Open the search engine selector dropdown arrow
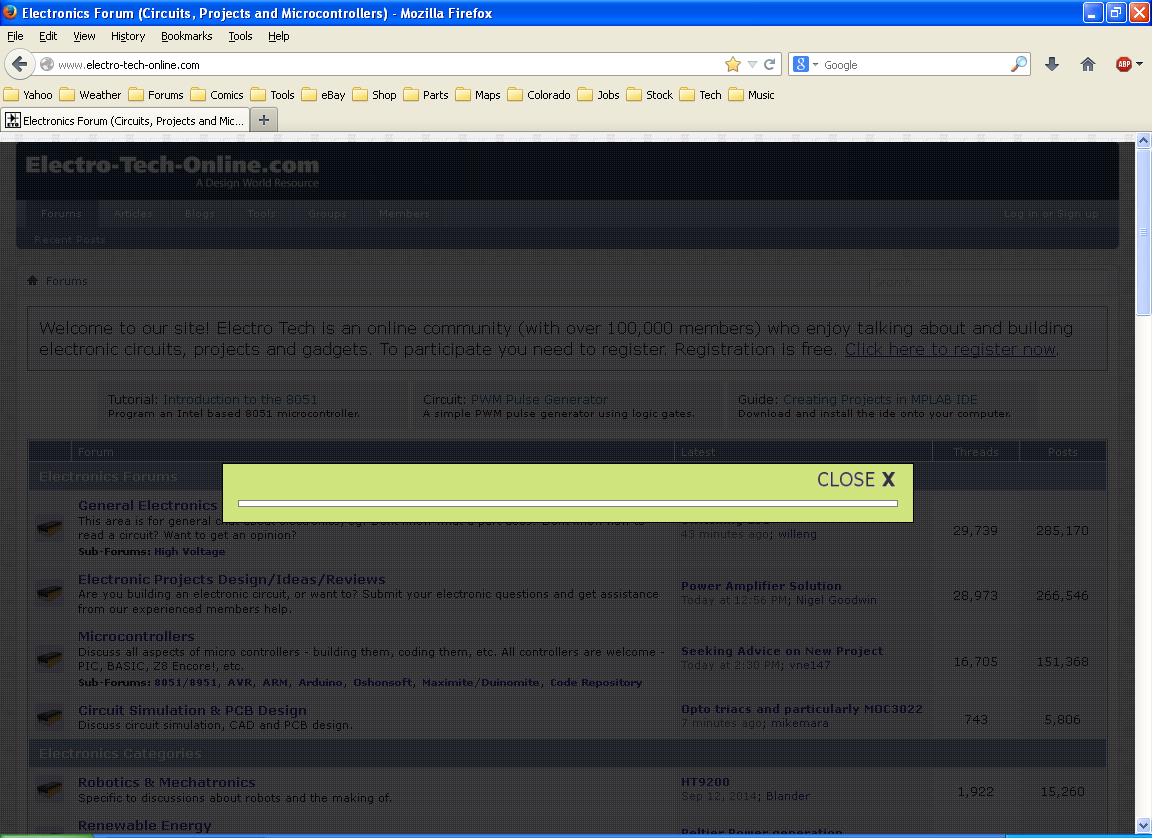 click(815, 65)
